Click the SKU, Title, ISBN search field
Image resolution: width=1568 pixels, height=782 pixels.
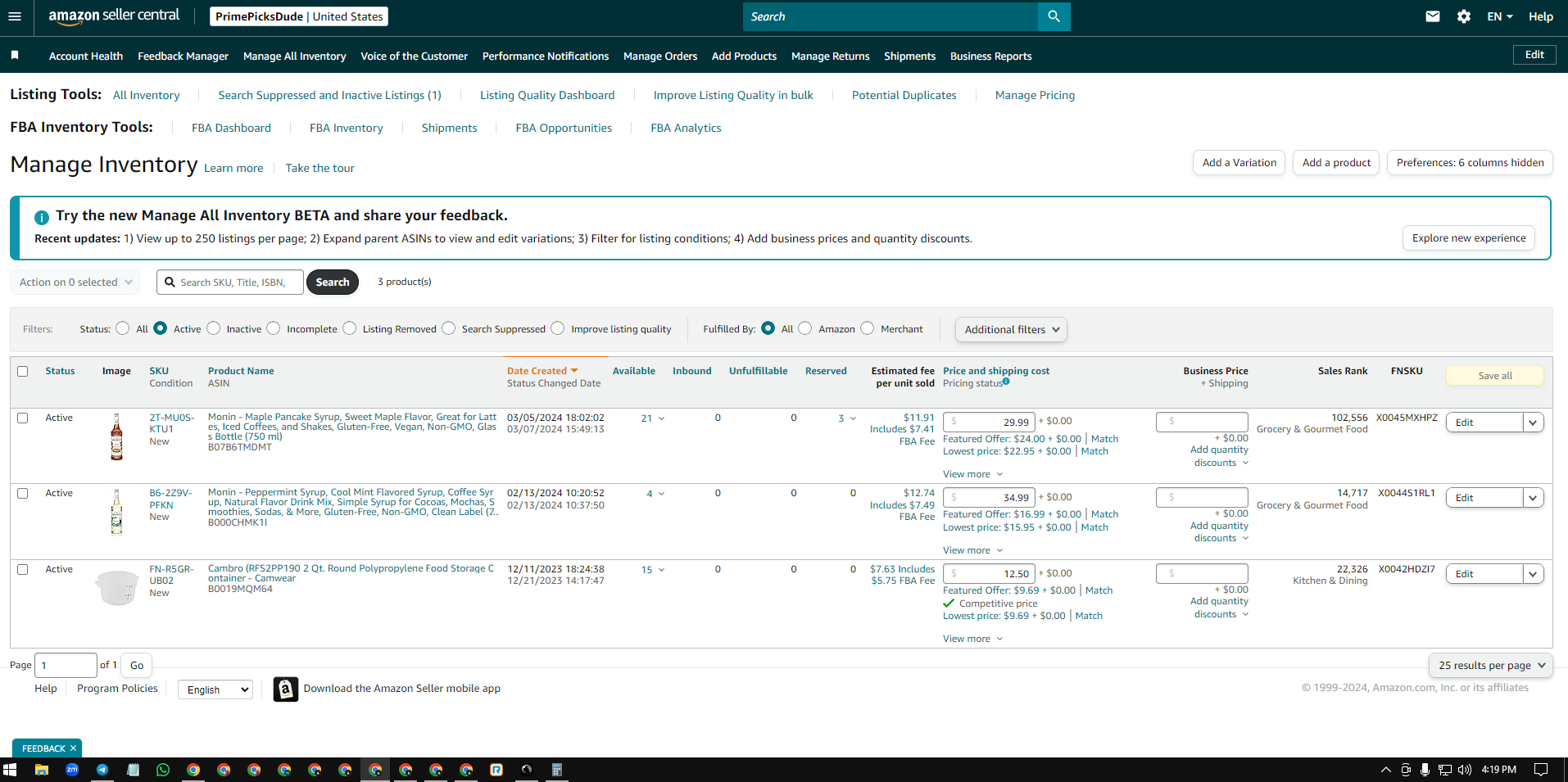point(230,282)
